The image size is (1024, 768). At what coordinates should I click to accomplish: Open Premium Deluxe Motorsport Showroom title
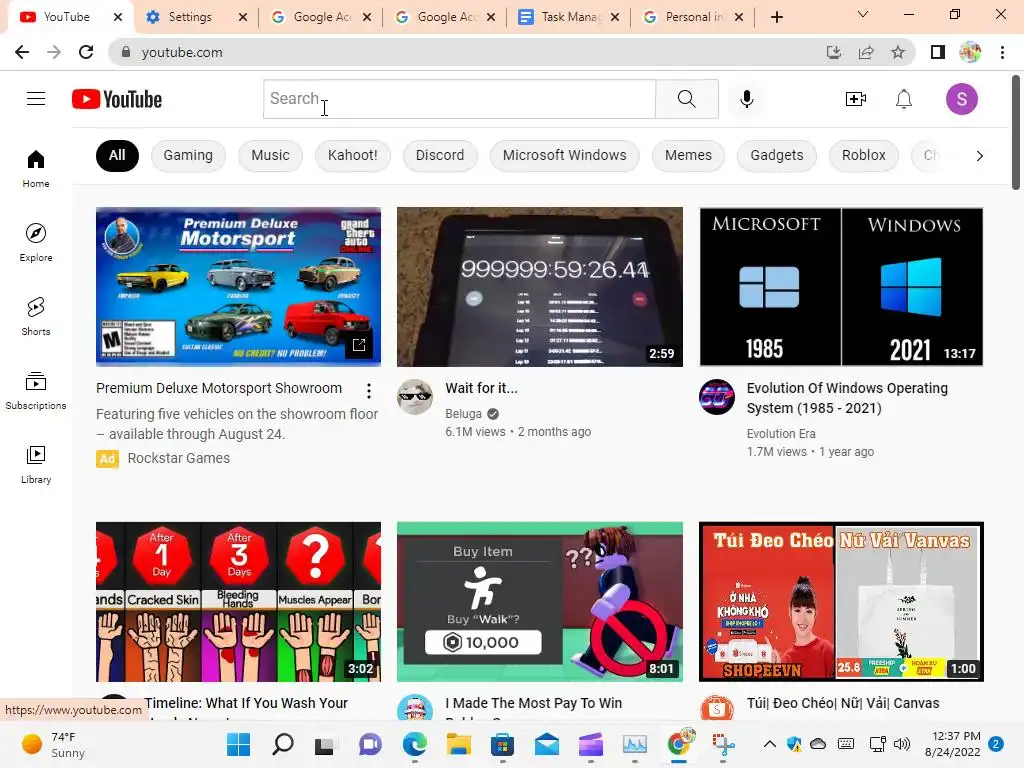(219, 388)
